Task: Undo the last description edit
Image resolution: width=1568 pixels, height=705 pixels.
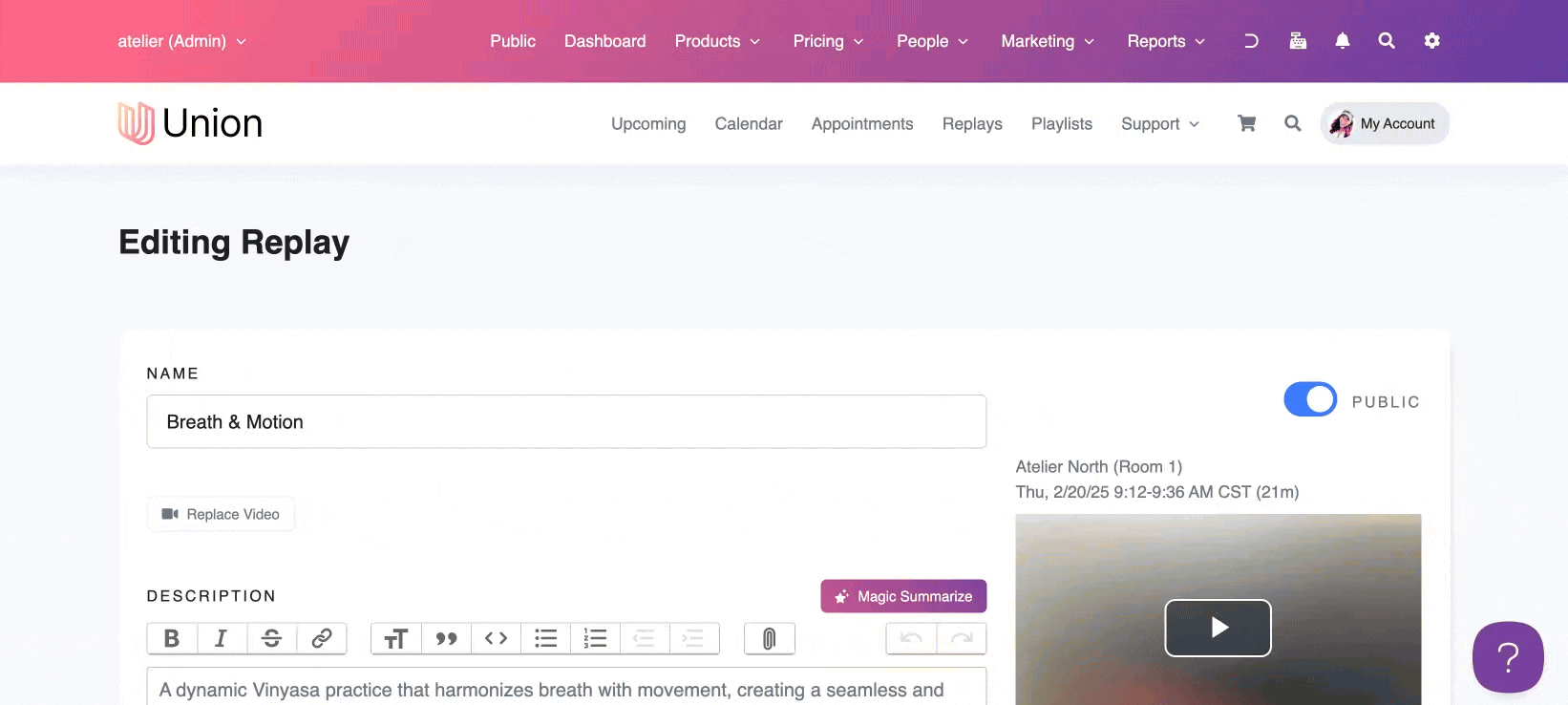Action: coord(911,638)
